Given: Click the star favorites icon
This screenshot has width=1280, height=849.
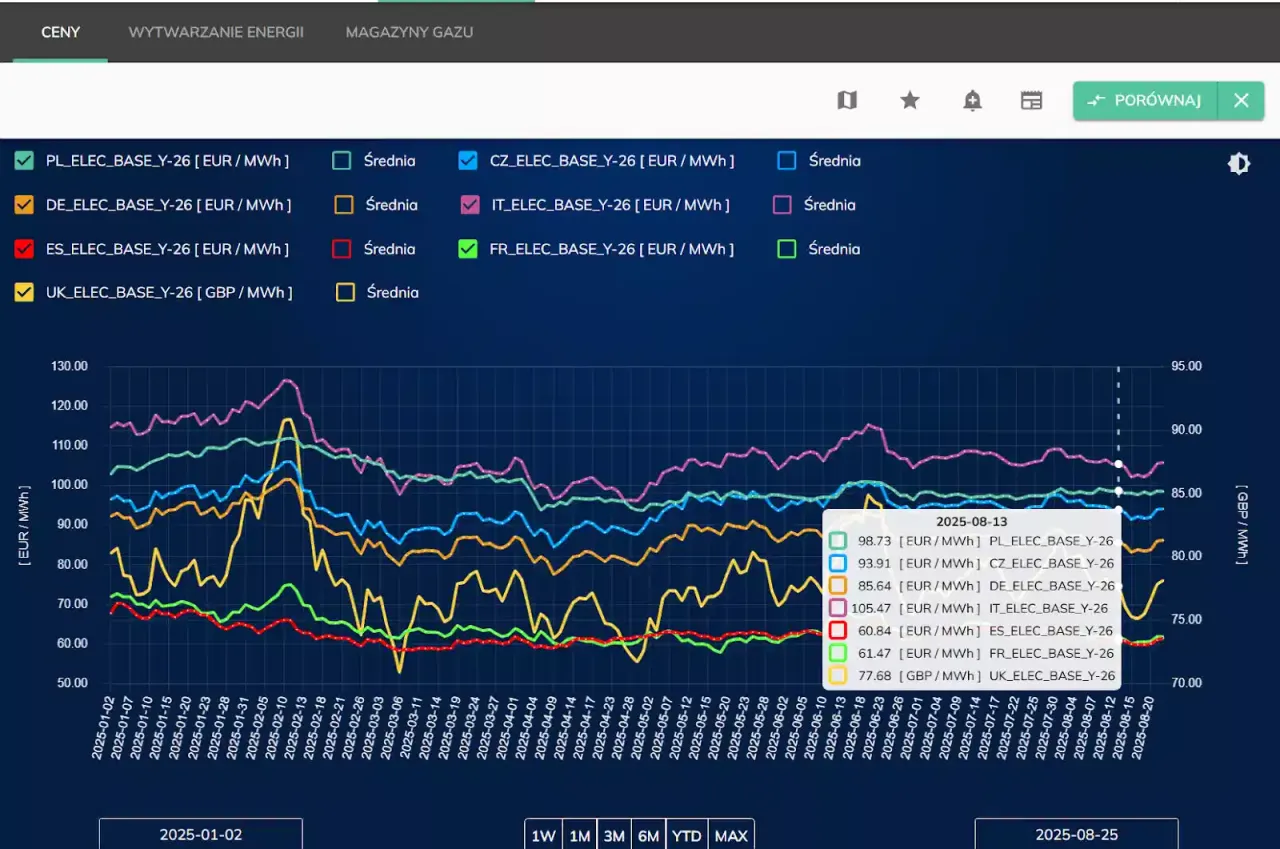Looking at the screenshot, I should pos(910,100).
